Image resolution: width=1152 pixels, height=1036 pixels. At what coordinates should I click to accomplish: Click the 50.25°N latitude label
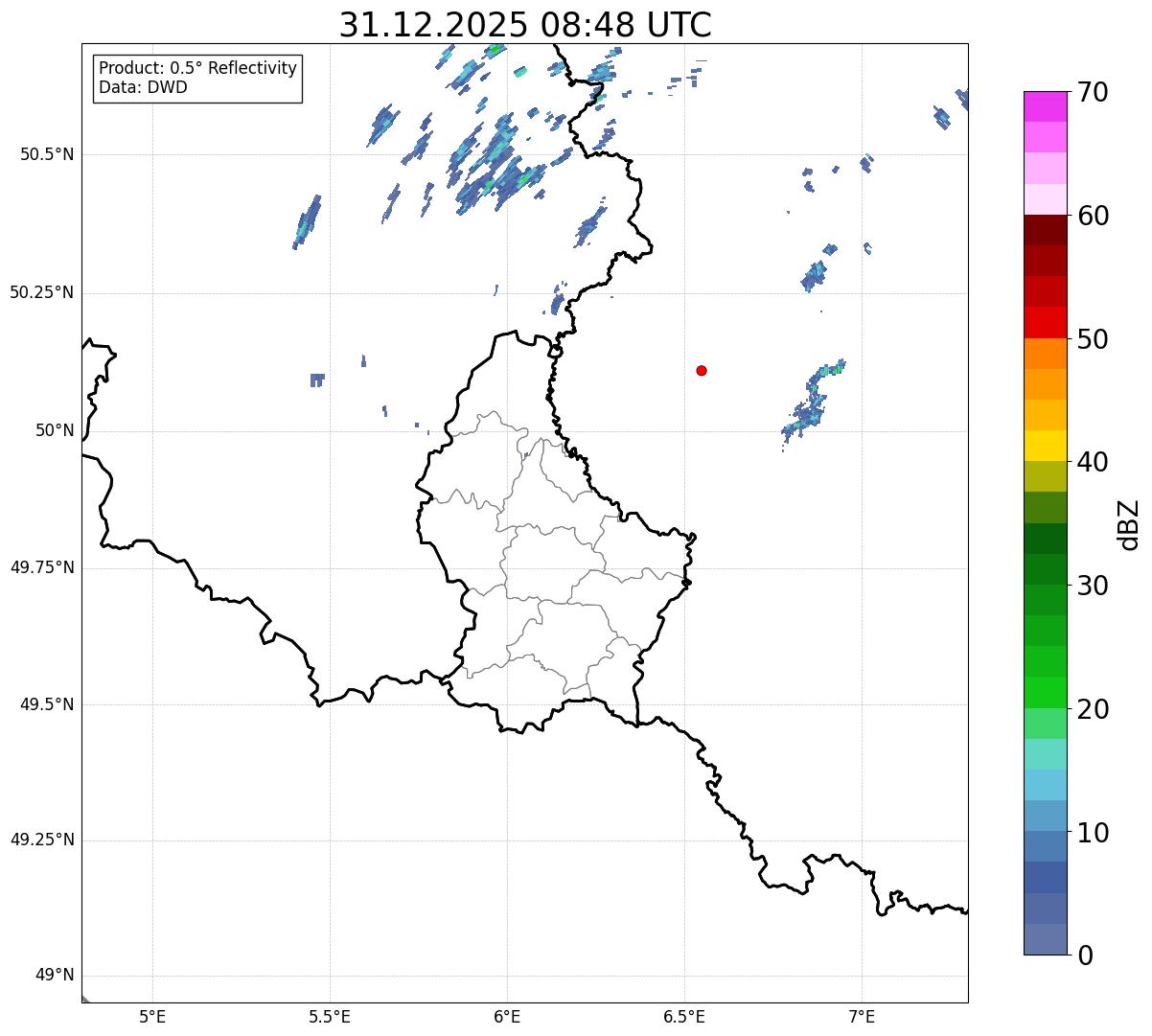[42, 292]
